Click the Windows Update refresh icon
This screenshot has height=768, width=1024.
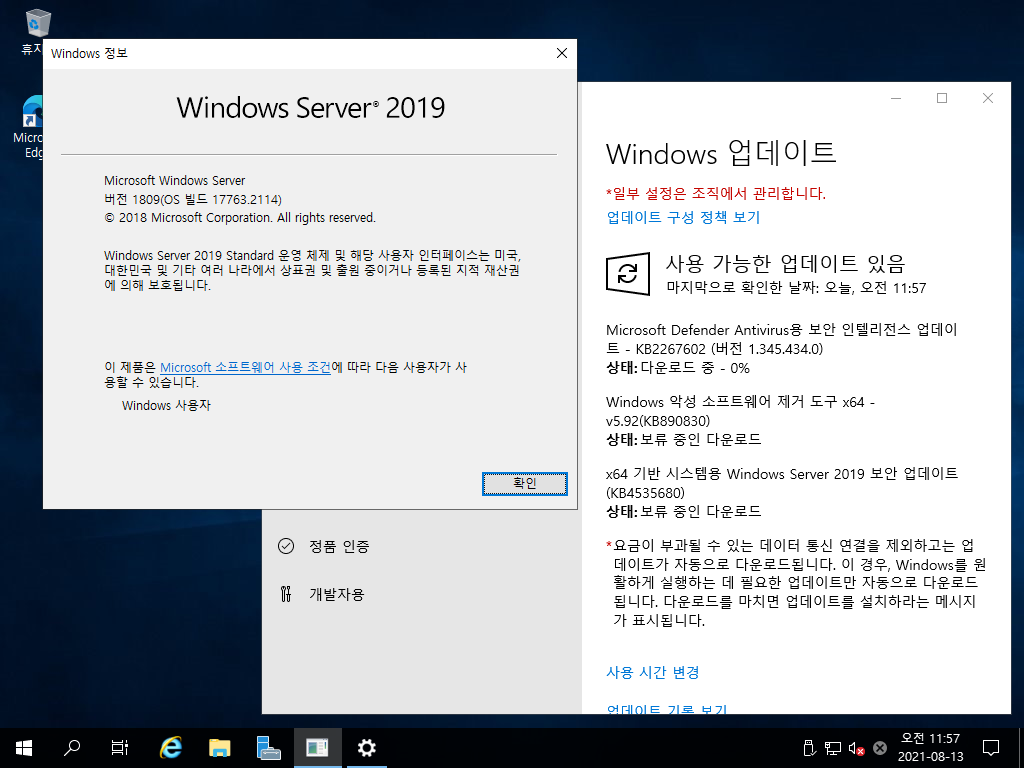pos(628,274)
